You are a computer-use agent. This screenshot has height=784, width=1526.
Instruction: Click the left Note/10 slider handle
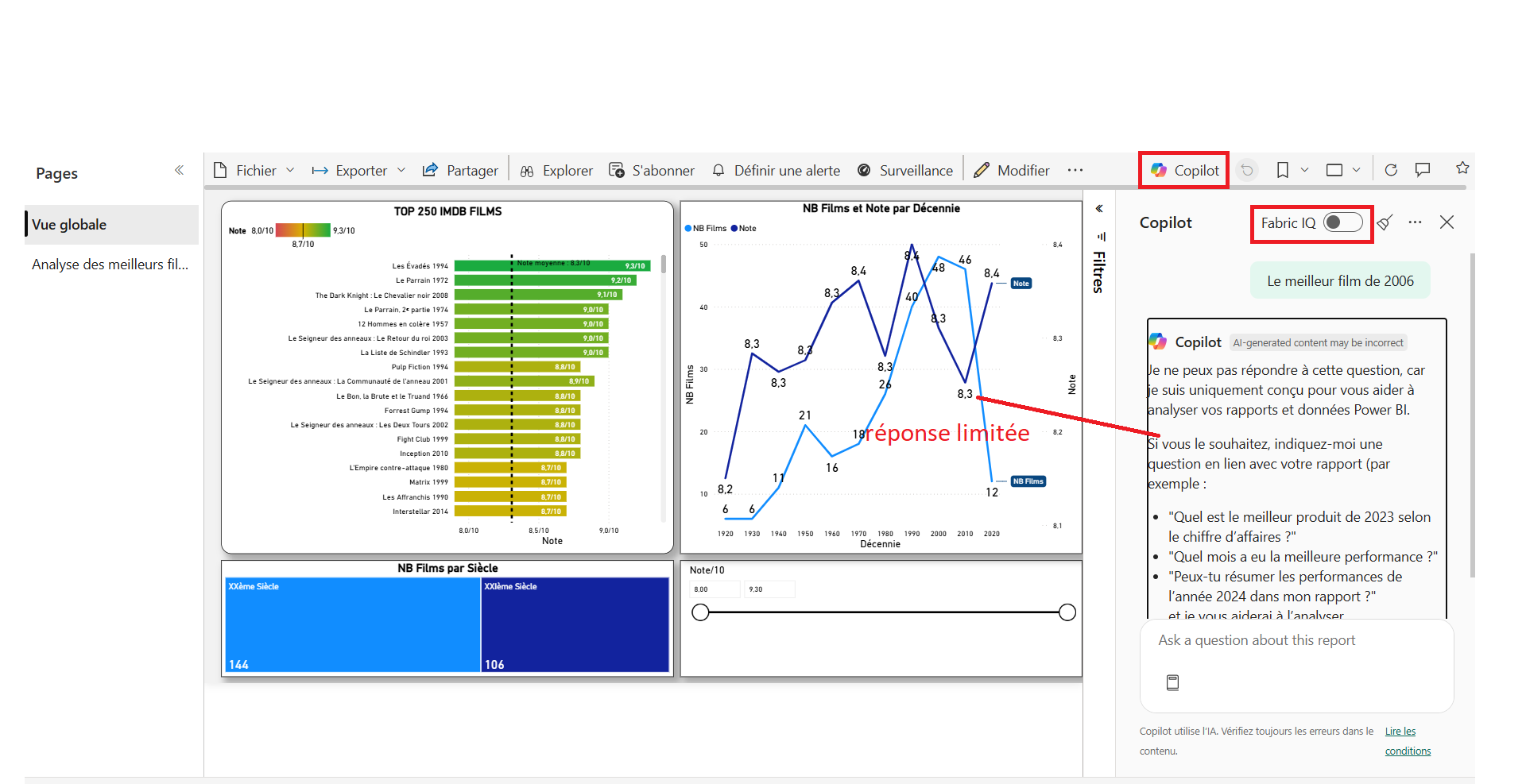(700, 612)
